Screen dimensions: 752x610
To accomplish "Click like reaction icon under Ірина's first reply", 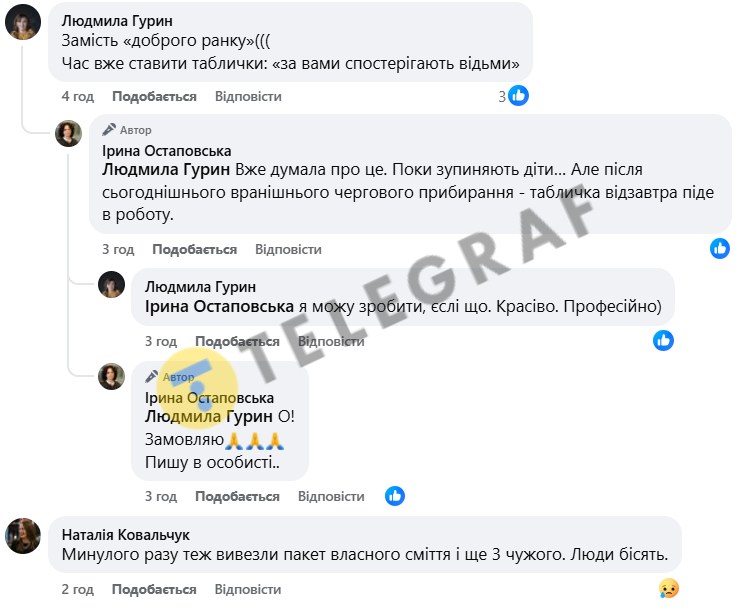I will pos(720,248).
